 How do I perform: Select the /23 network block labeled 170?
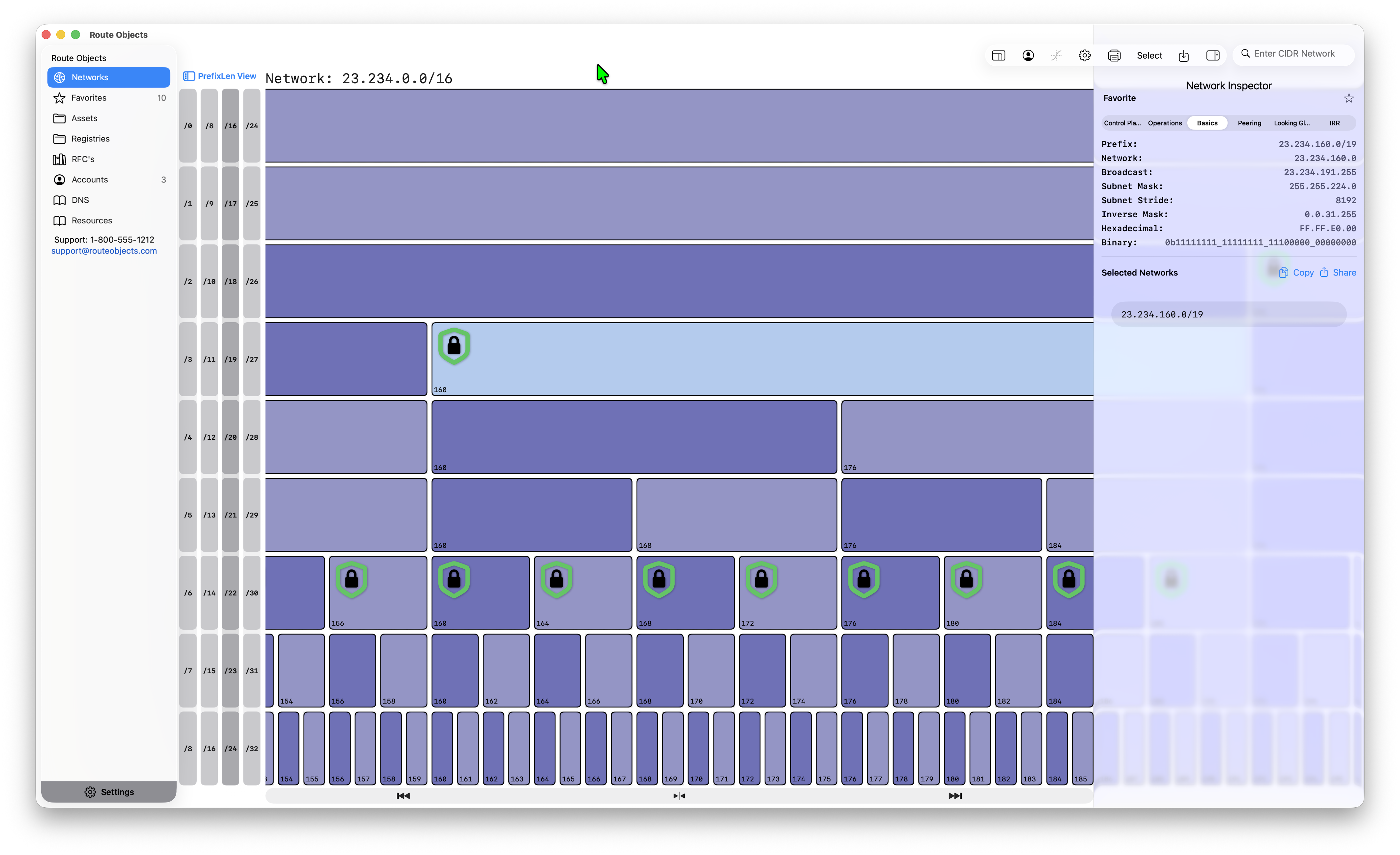pyautogui.click(x=711, y=670)
